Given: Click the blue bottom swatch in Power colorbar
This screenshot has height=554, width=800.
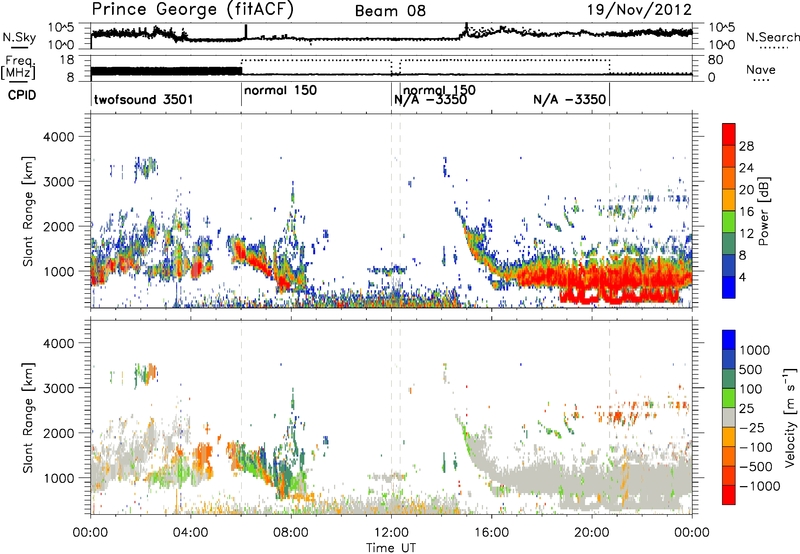Looking at the screenshot, I should pos(729,288).
